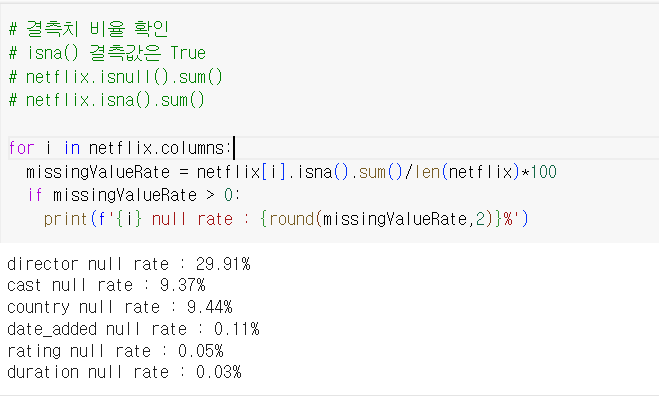Click the 'in' keyword in the loop

point(72,148)
